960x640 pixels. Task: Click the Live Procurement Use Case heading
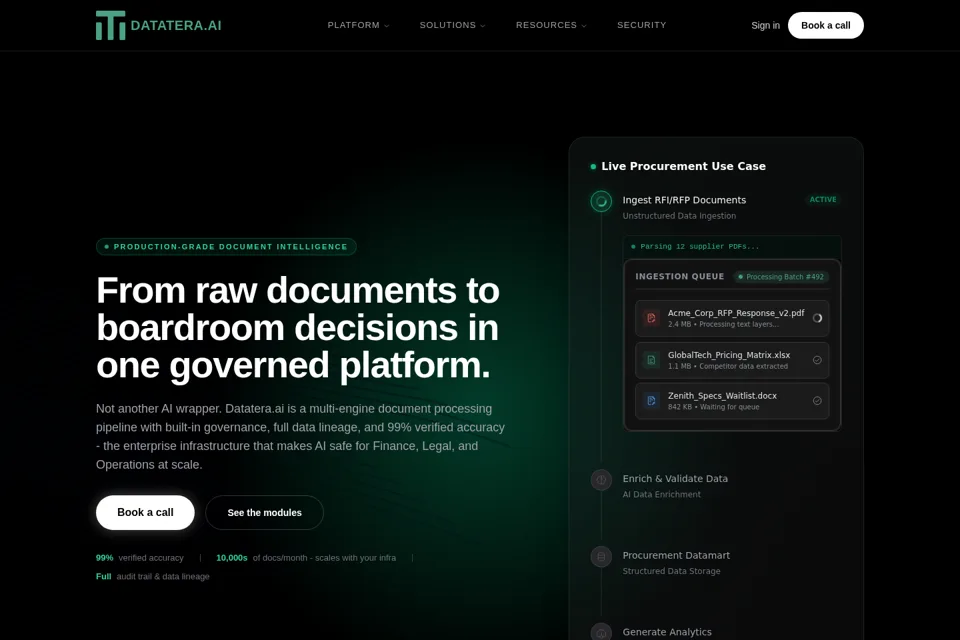click(683, 166)
